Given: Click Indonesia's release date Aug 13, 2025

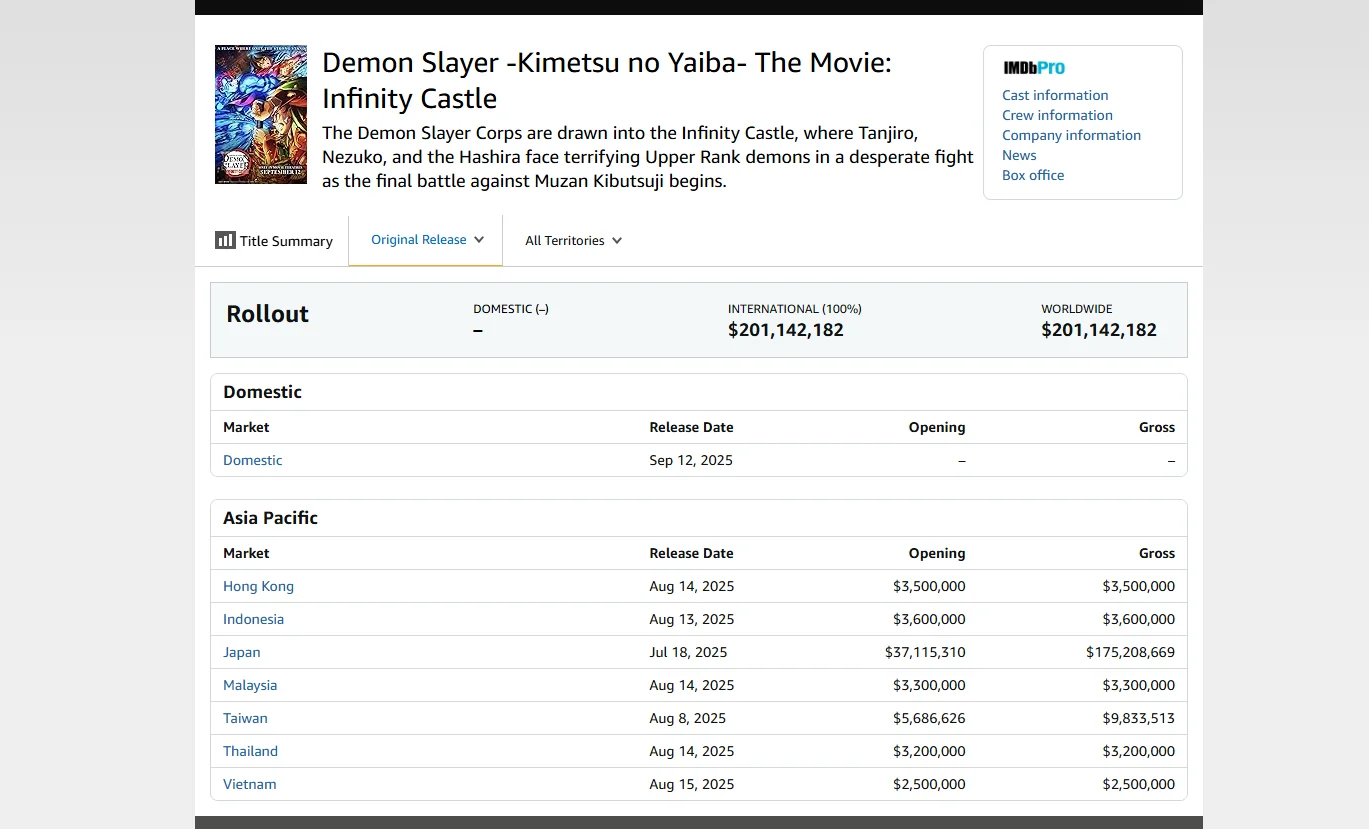Looking at the screenshot, I should click(692, 619).
